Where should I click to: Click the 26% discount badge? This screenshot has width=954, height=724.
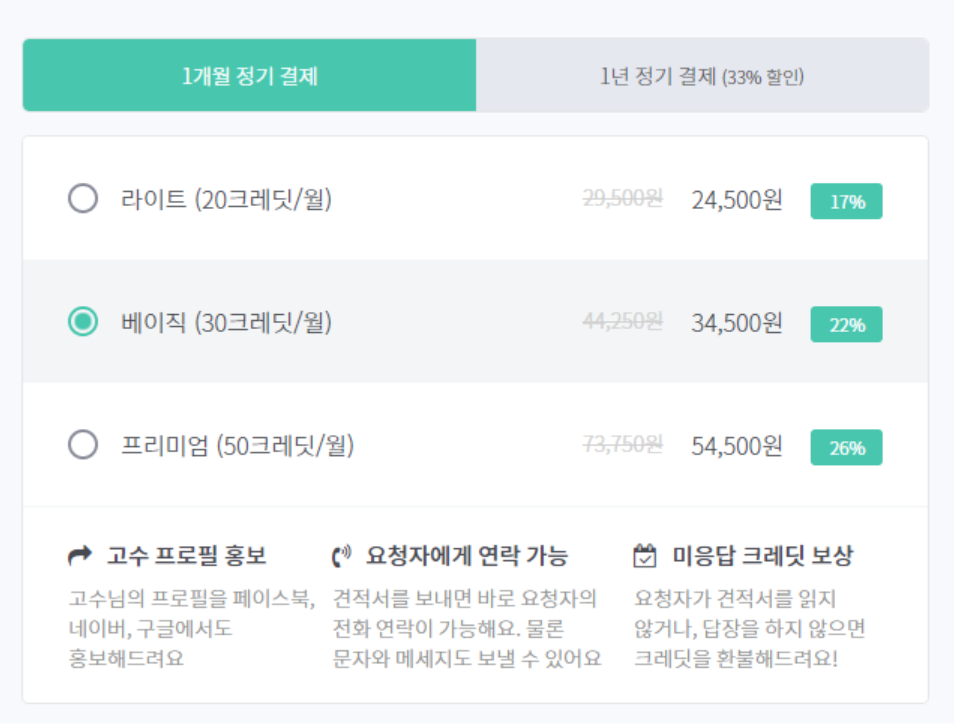[846, 447]
